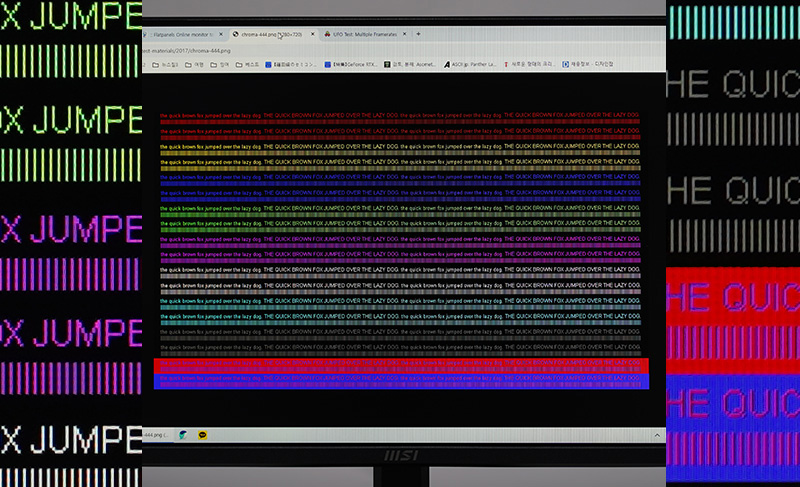Open the blue-icon bookmark after the folders
This screenshot has width=800, height=487.
pyautogui.click(x=291, y=64)
